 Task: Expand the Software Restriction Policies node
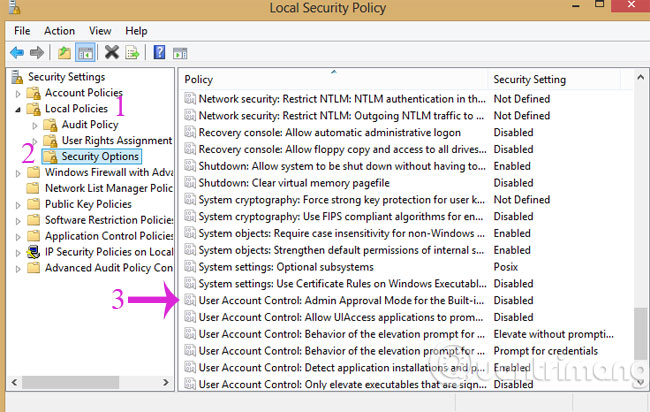[18, 221]
